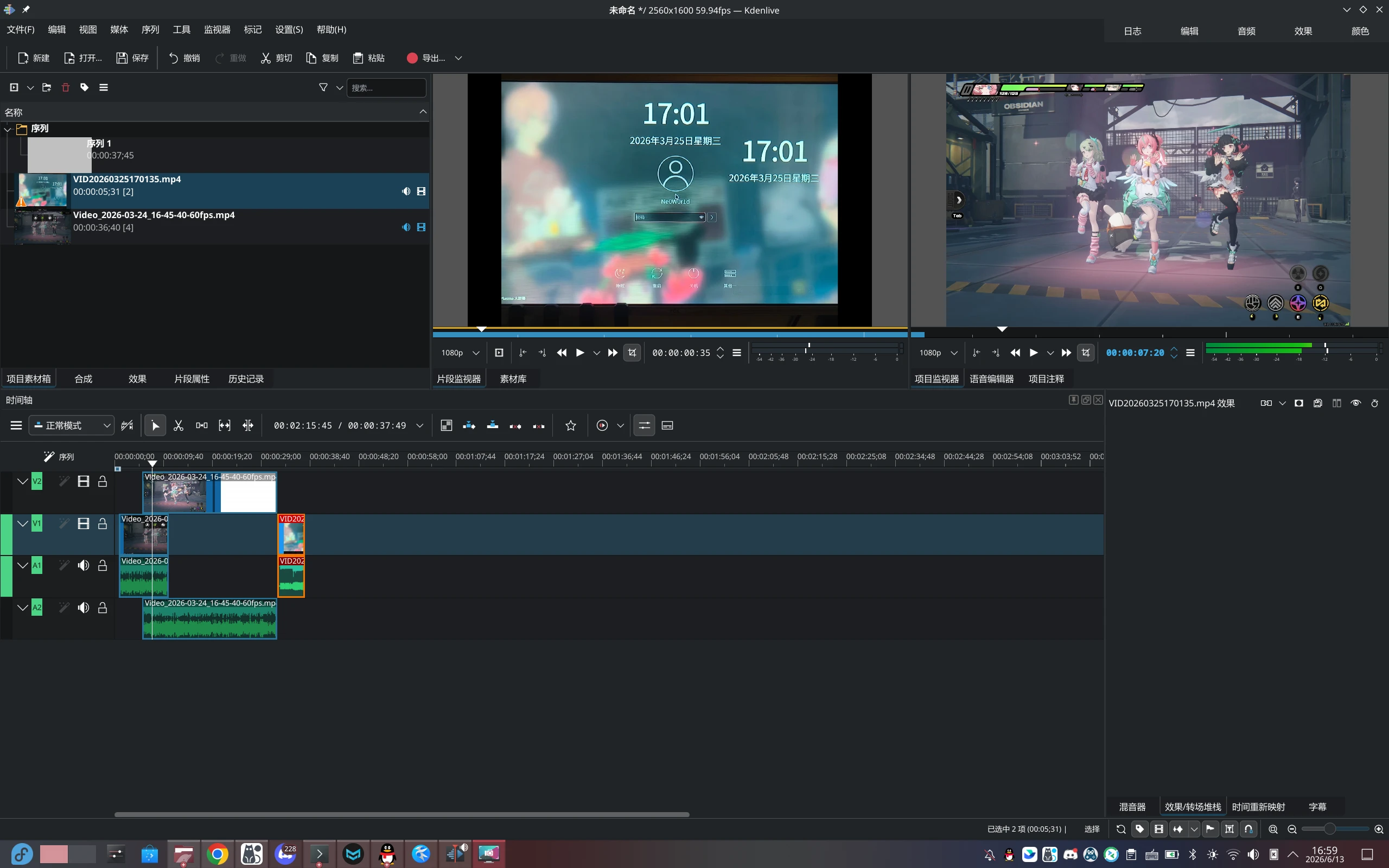Mute audio track A1
Viewport: 1389px width, 868px height.
tap(83, 565)
